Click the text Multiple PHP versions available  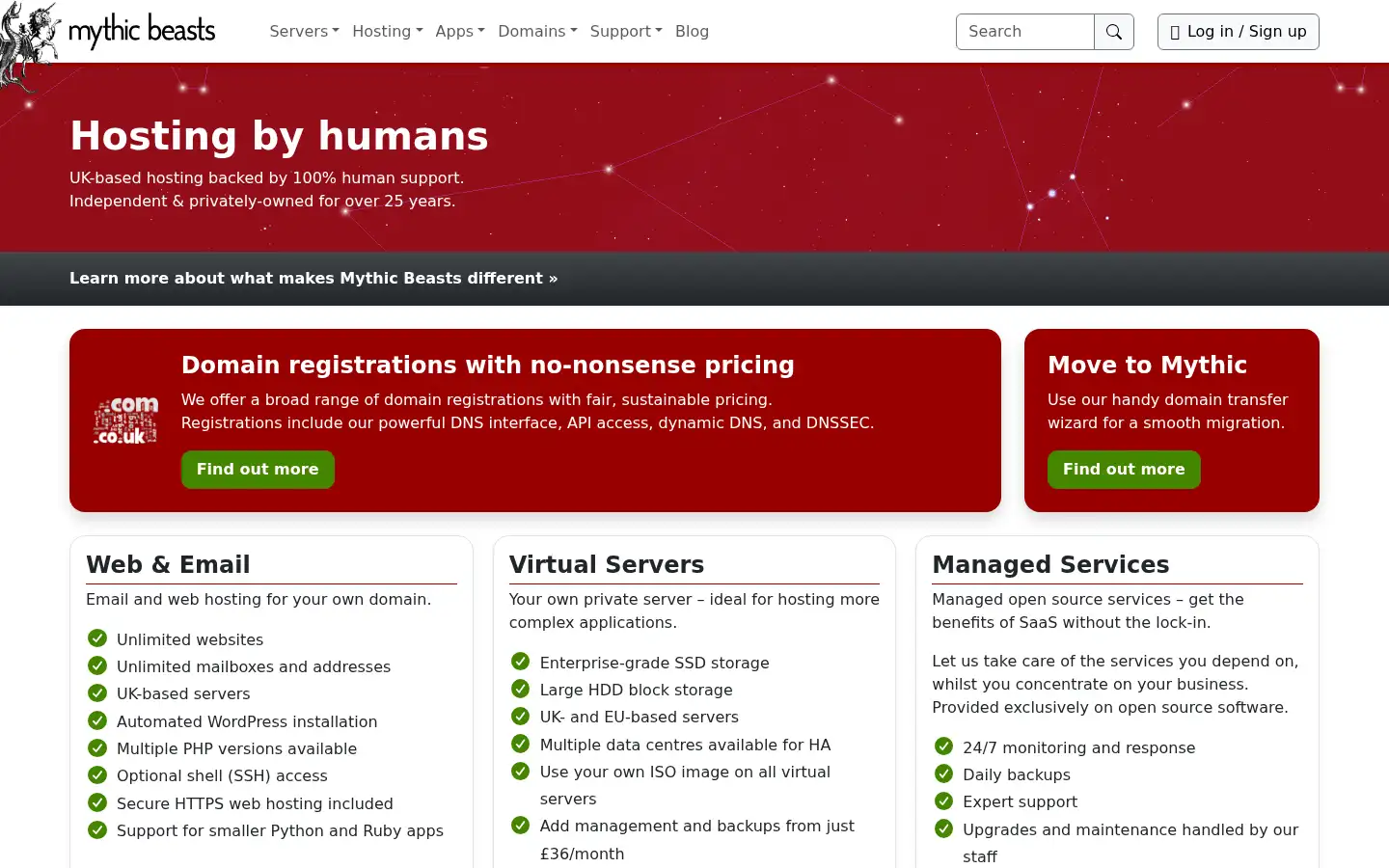click(236, 748)
